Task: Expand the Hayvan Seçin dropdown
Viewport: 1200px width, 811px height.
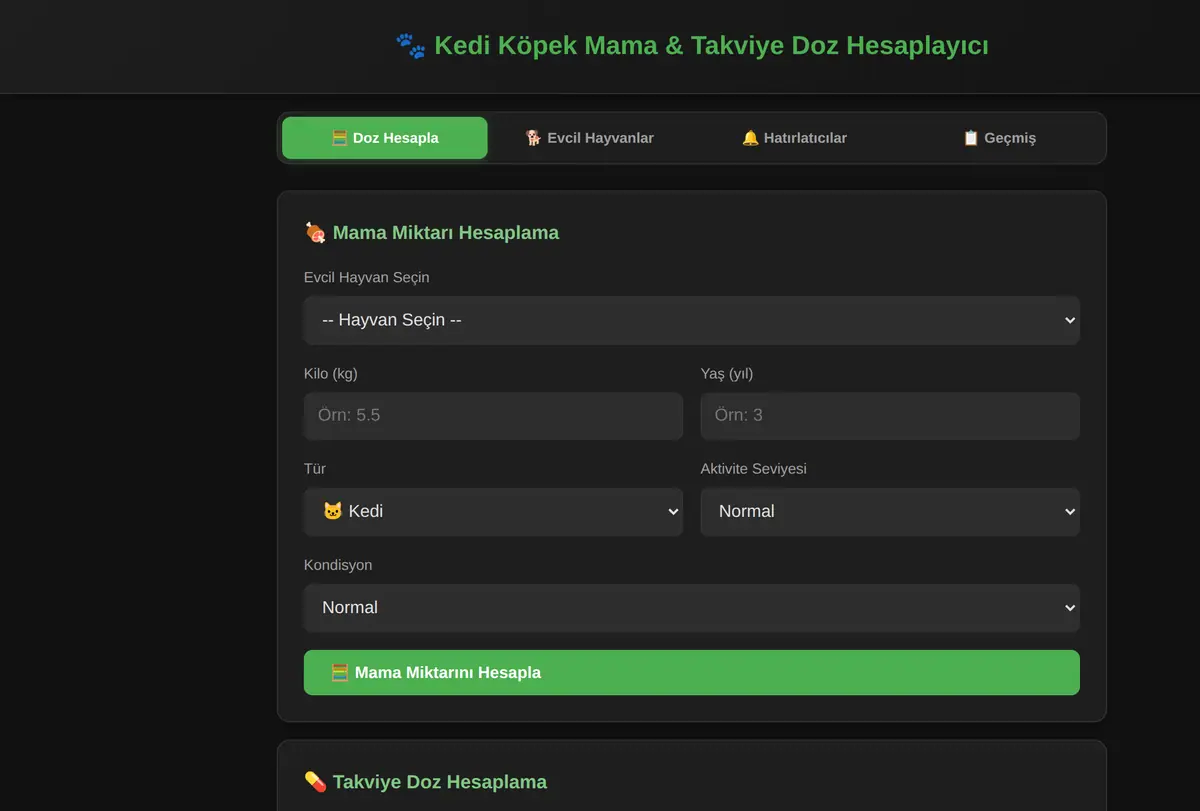Action: [x=692, y=320]
